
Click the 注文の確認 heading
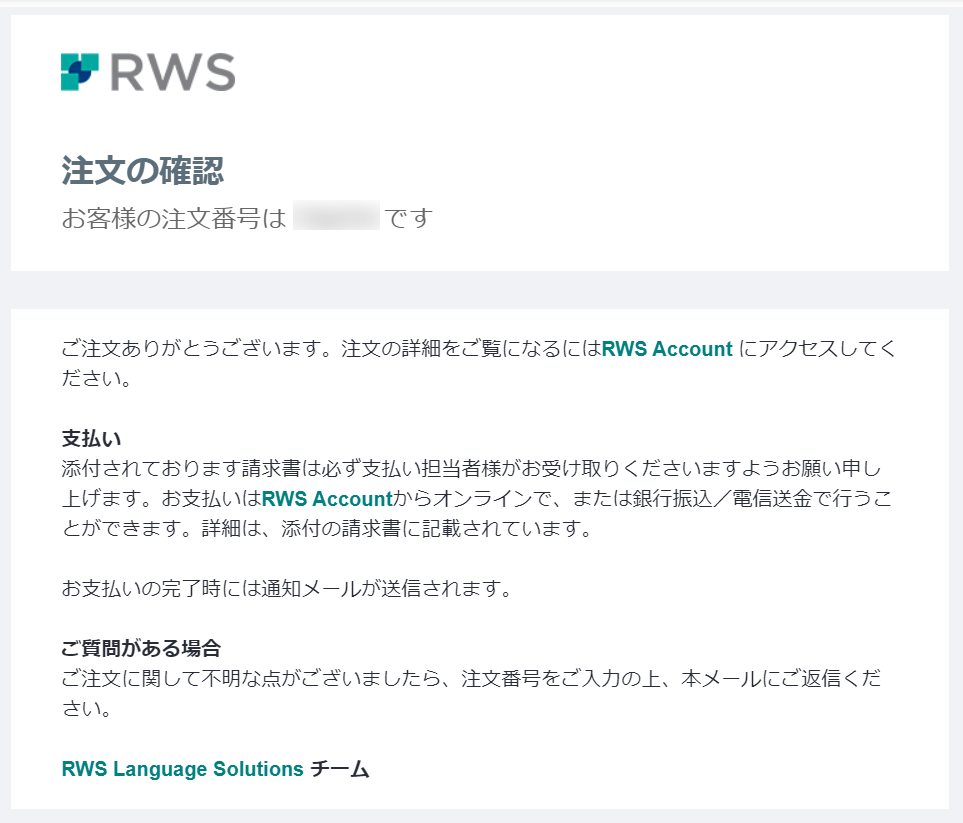click(x=142, y=171)
